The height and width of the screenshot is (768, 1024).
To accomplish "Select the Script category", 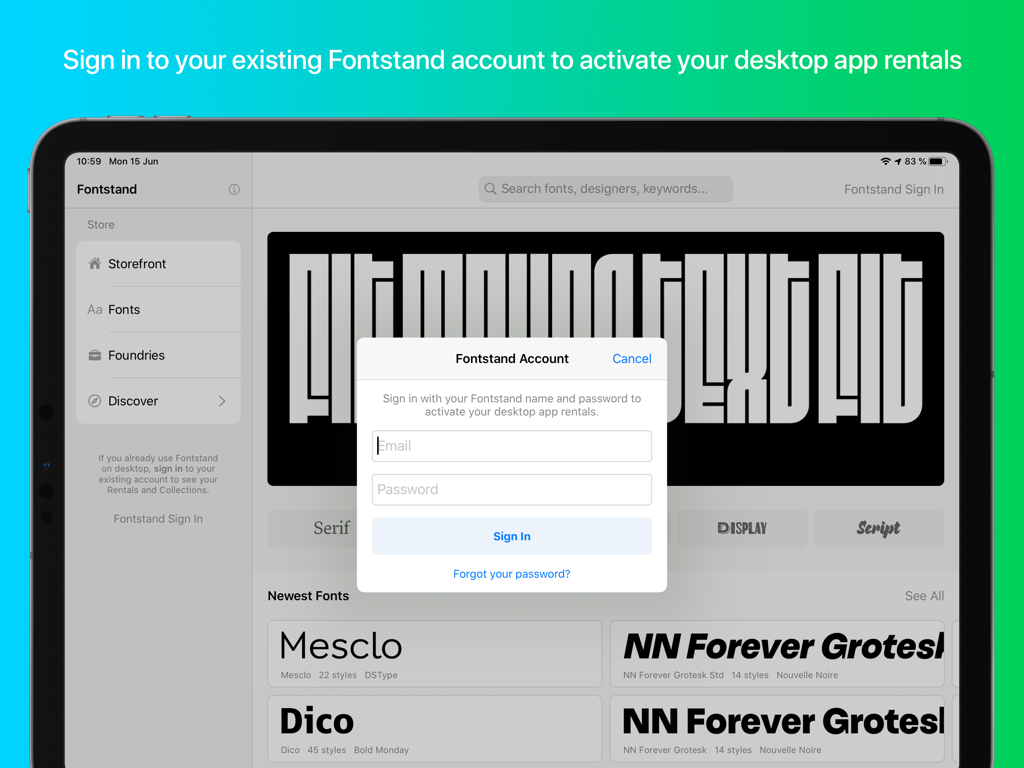I will 878,528.
